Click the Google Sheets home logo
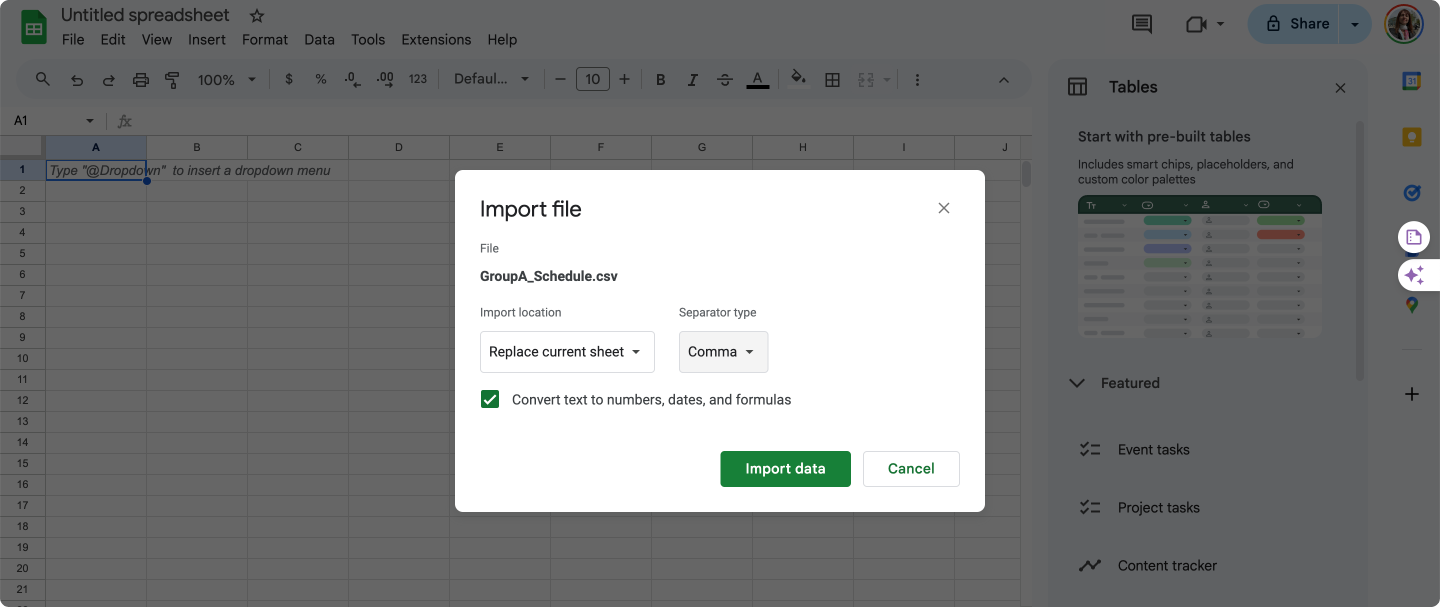The image size is (1440, 607). [x=34, y=27]
